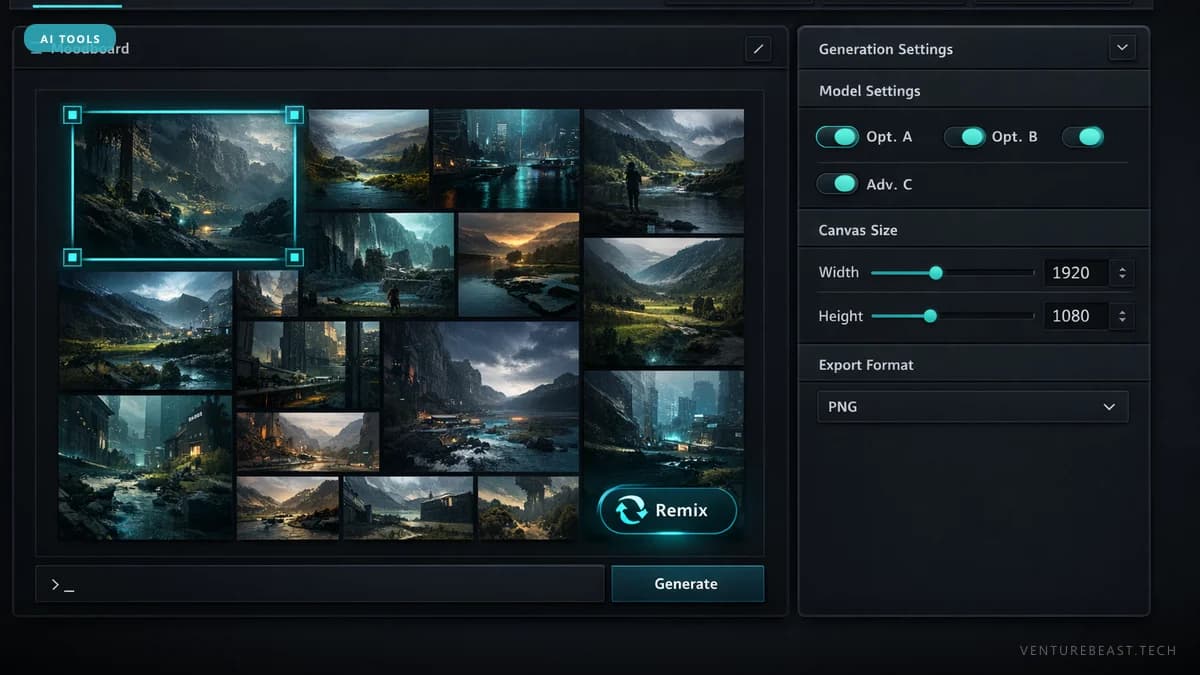Select the bottom-left stream through town thumbnail
Image resolution: width=1200 pixels, height=675 pixels.
tap(146, 467)
